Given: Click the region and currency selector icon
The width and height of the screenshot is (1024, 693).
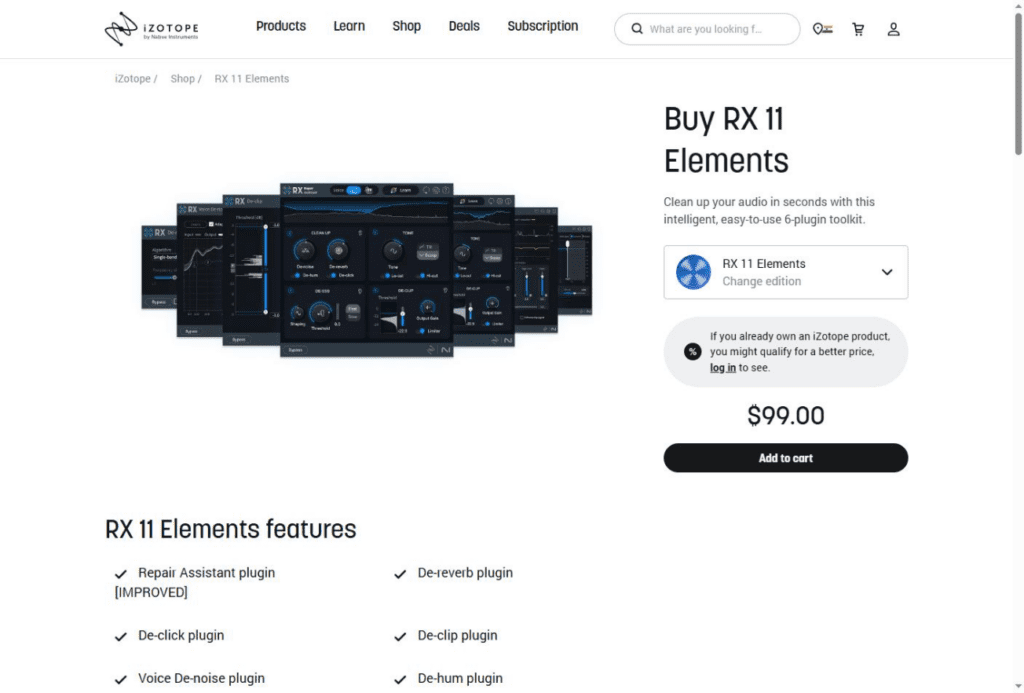Looking at the screenshot, I should 822,29.
